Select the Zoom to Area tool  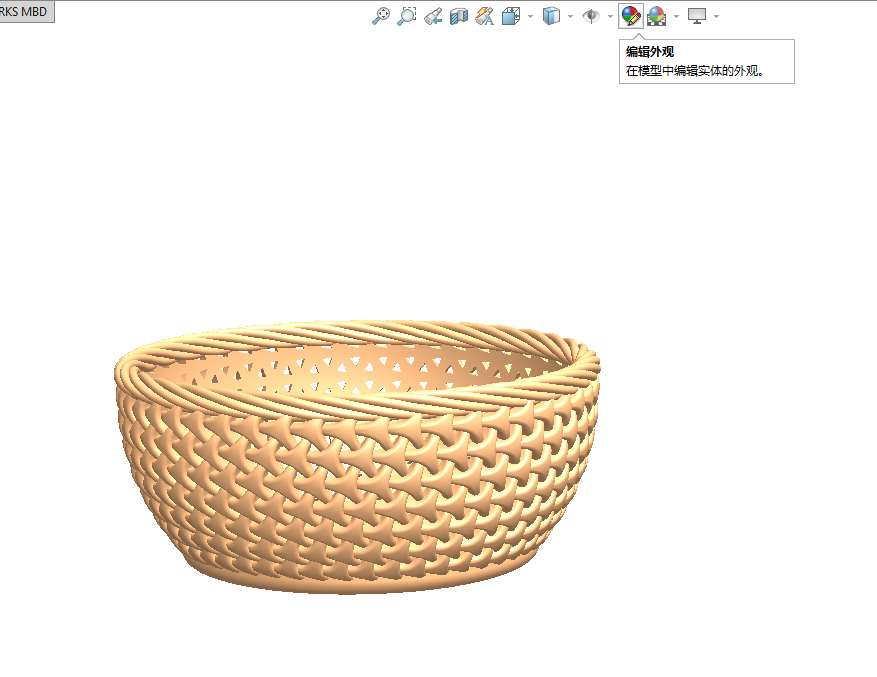pyautogui.click(x=407, y=16)
